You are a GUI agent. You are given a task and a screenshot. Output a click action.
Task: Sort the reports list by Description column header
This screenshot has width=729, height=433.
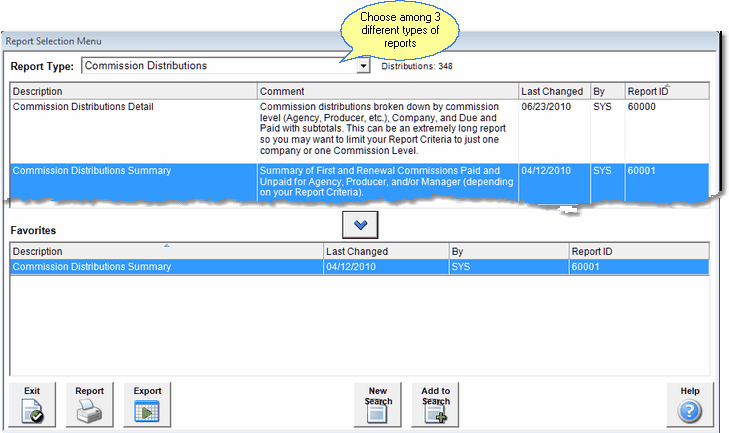click(x=133, y=91)
